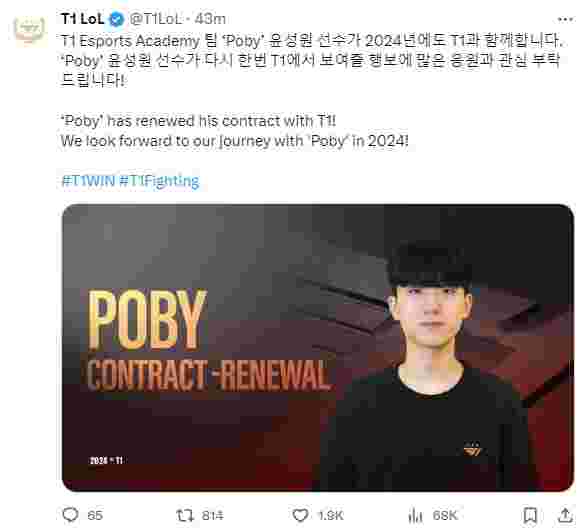Open the #T1Fighting hashtag

159,181
